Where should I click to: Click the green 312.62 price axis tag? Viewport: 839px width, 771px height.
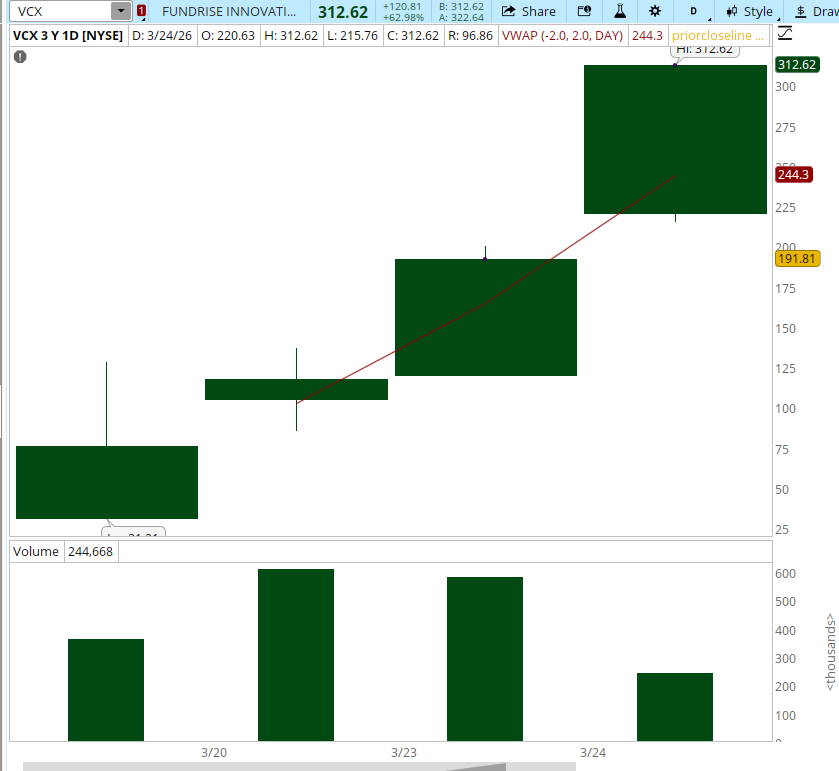pyautogui.click(x=797, y=65)
